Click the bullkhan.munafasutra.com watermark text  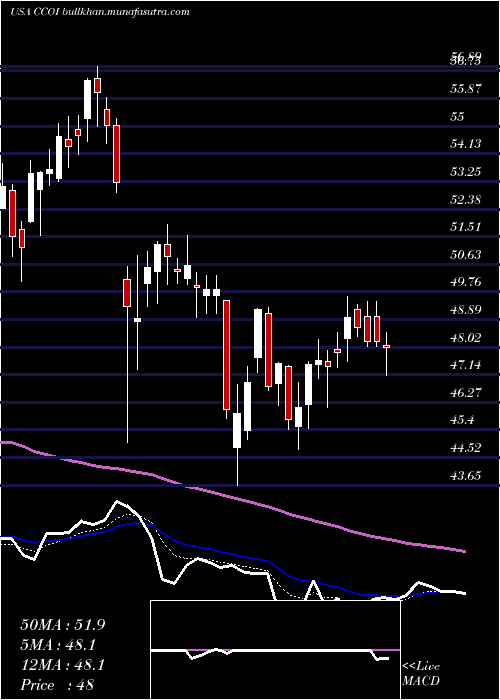click(x=125, y=12)
